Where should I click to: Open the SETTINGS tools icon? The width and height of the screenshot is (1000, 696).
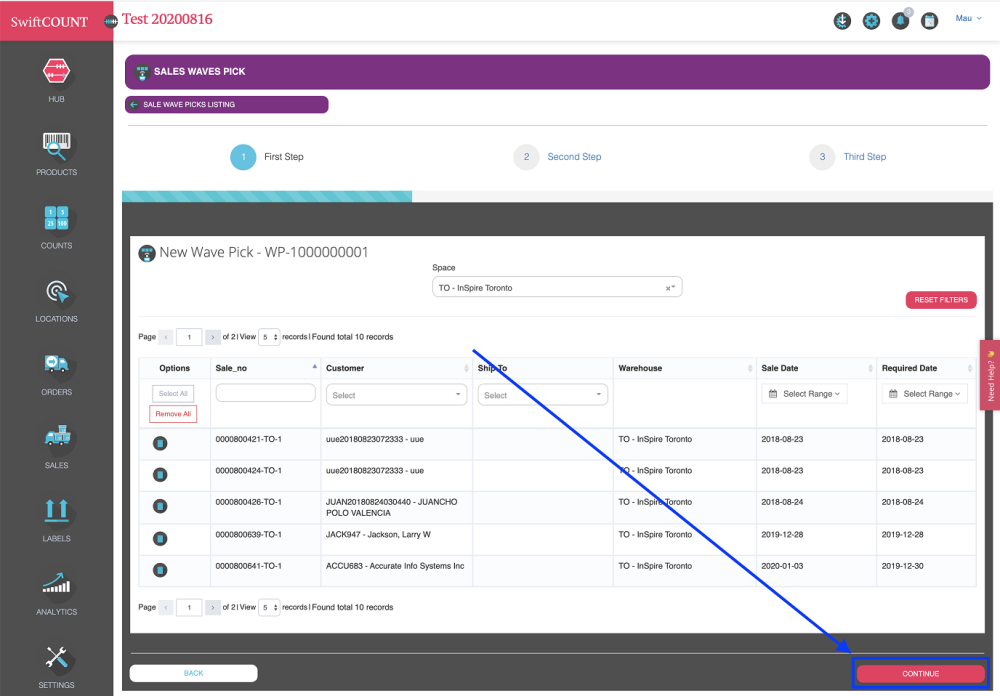(56, 657)
